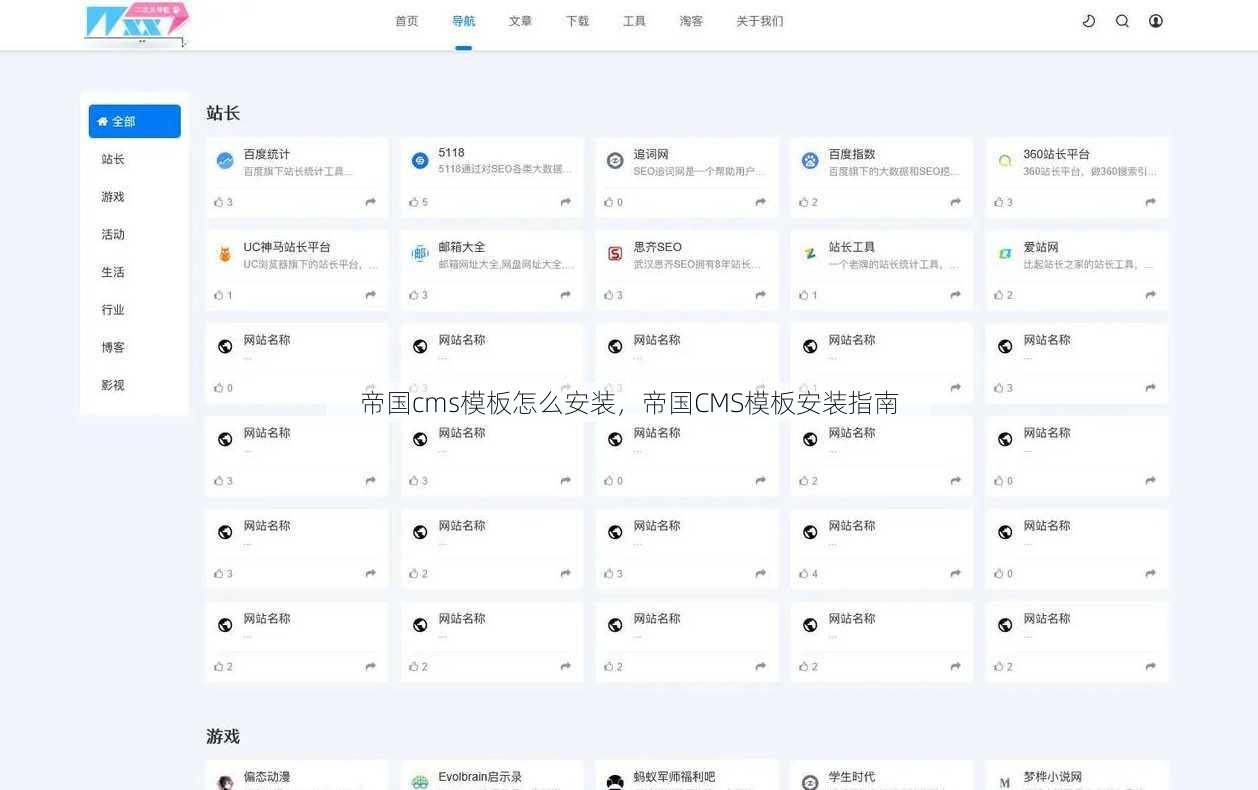Image resolution: width=1258 pixels, height=790 pixels.
Task: Open 思齐SEO link title
Action: [x=658, y=247]
